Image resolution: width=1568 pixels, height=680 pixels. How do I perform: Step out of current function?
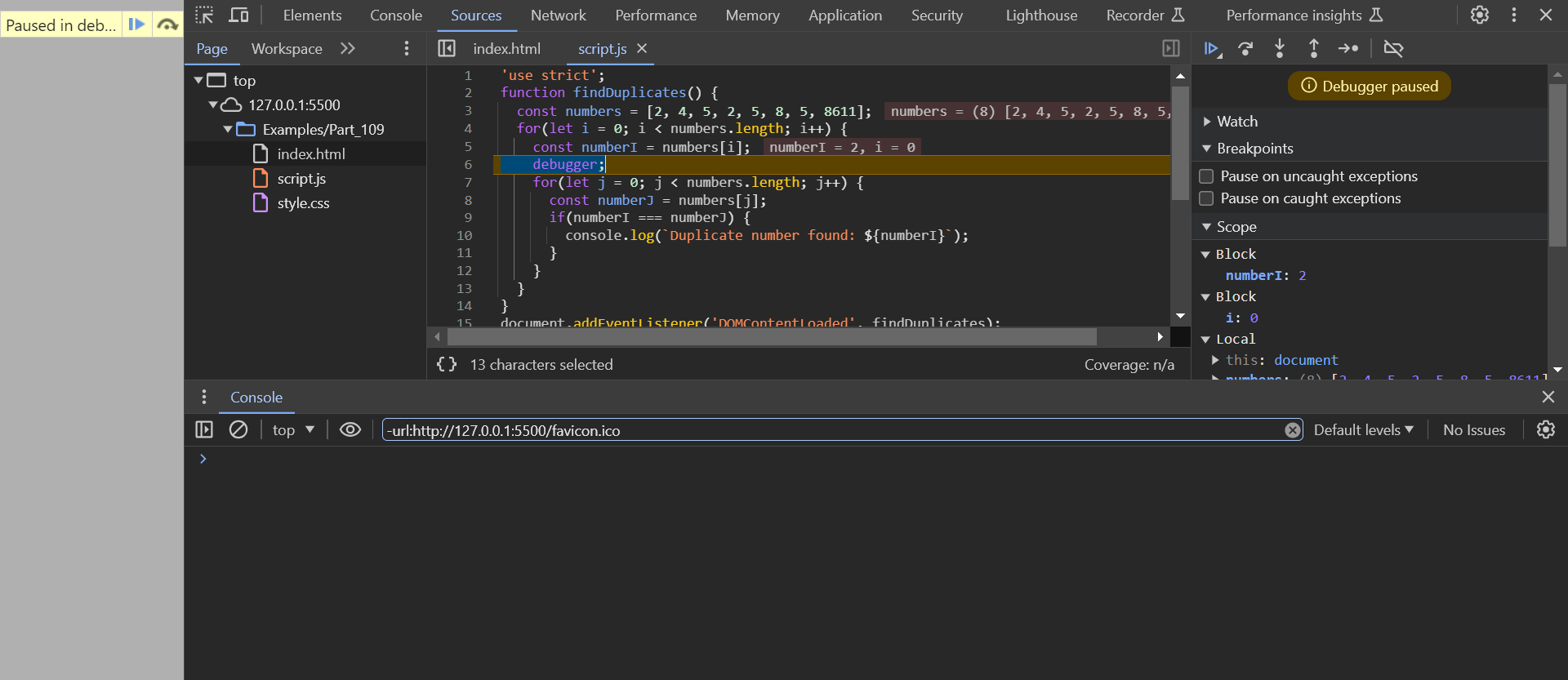pyautogui.click(x=1313, y=49)
